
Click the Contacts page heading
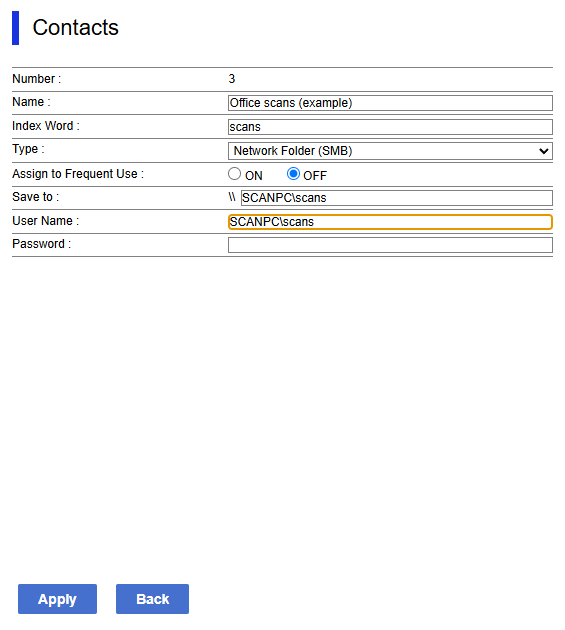76,28
